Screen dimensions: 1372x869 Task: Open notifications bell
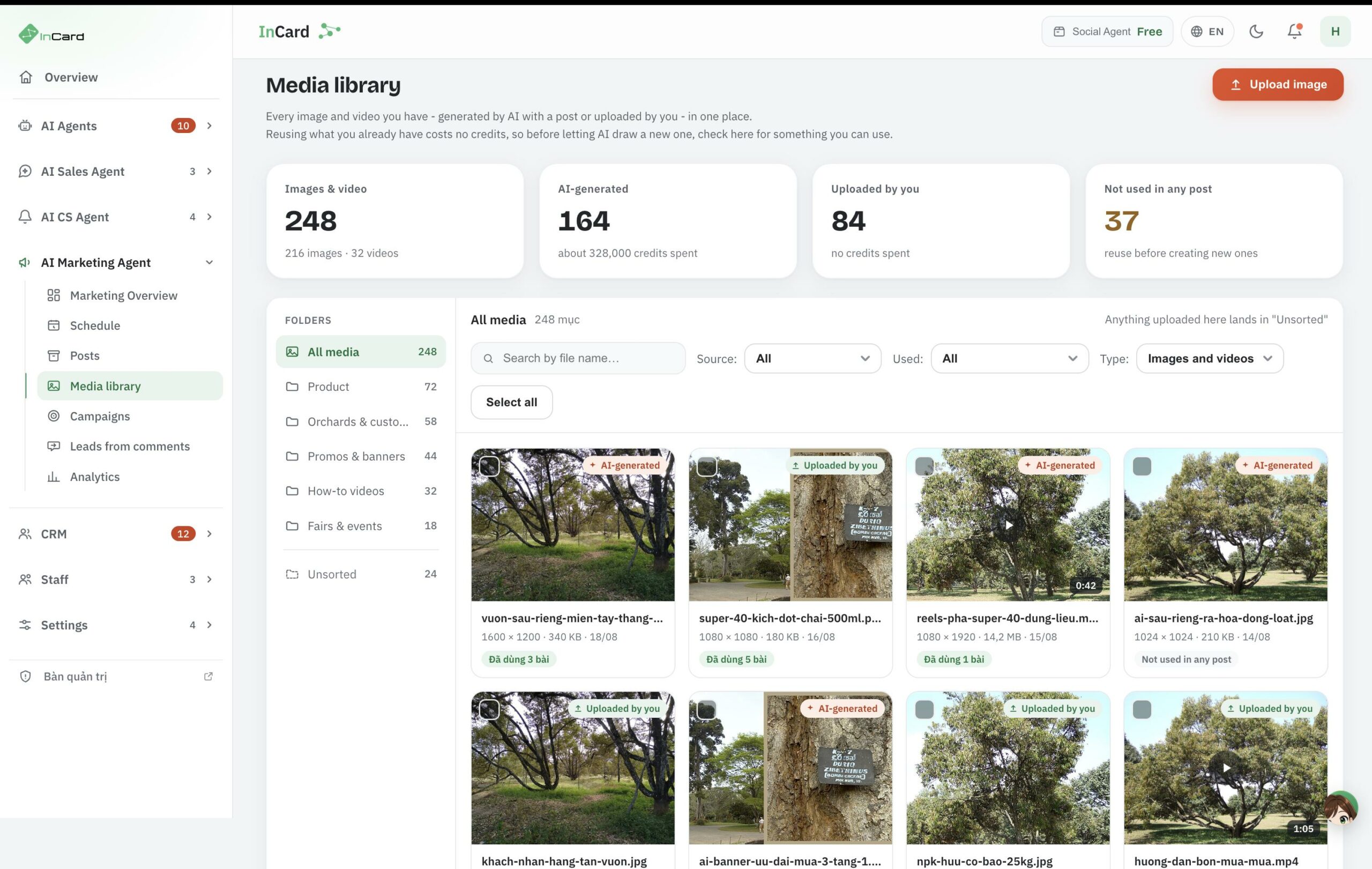tap(1294, 31)
